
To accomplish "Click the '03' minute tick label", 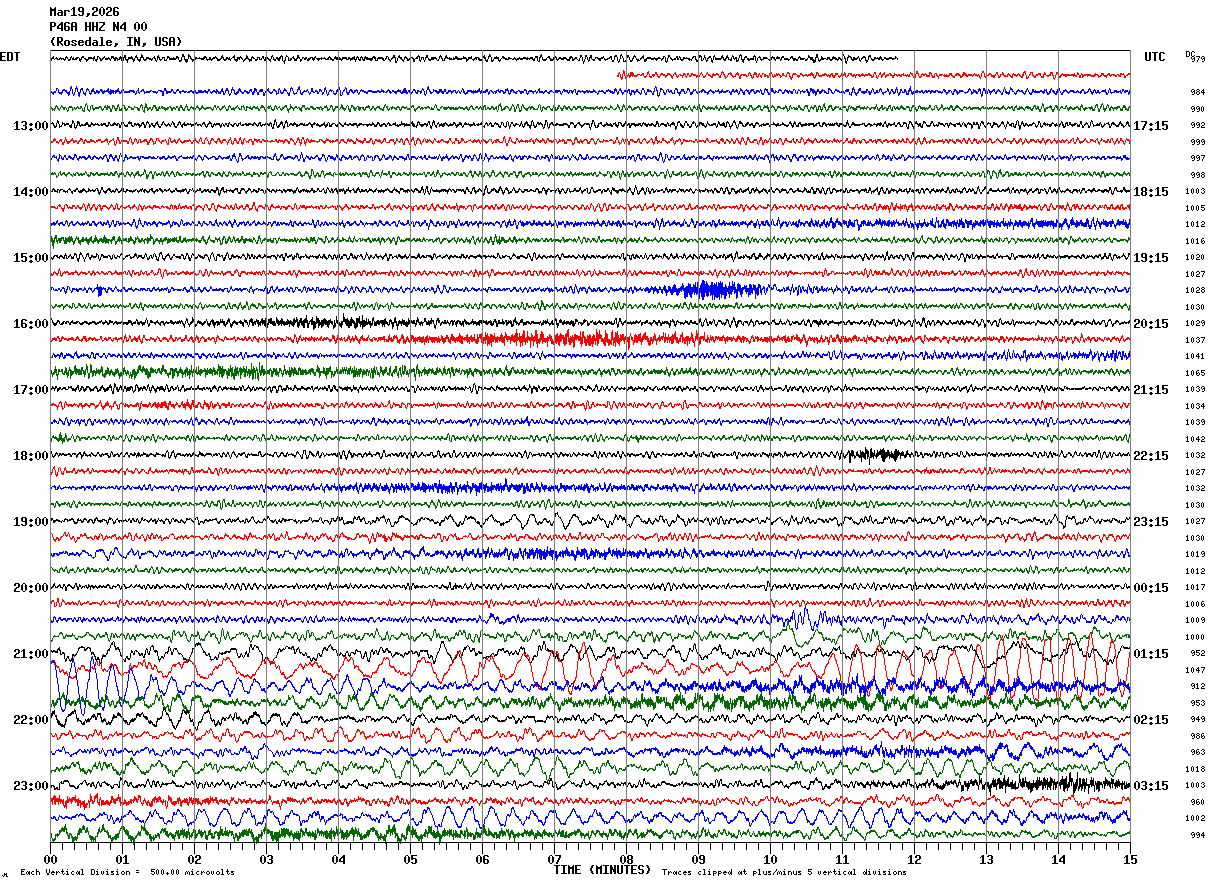I will click(x=266, y=859).
